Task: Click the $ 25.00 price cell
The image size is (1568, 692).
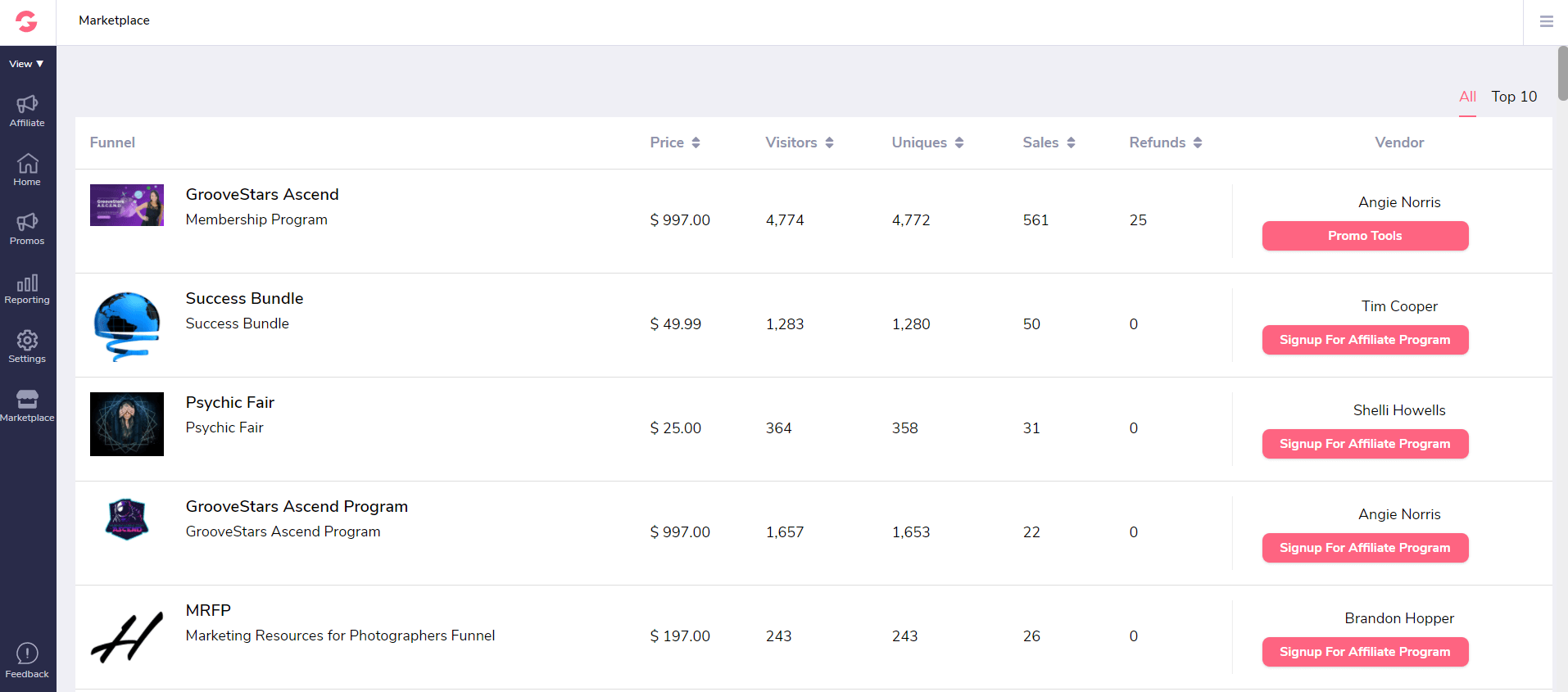Action: click(x=675, y=428)
